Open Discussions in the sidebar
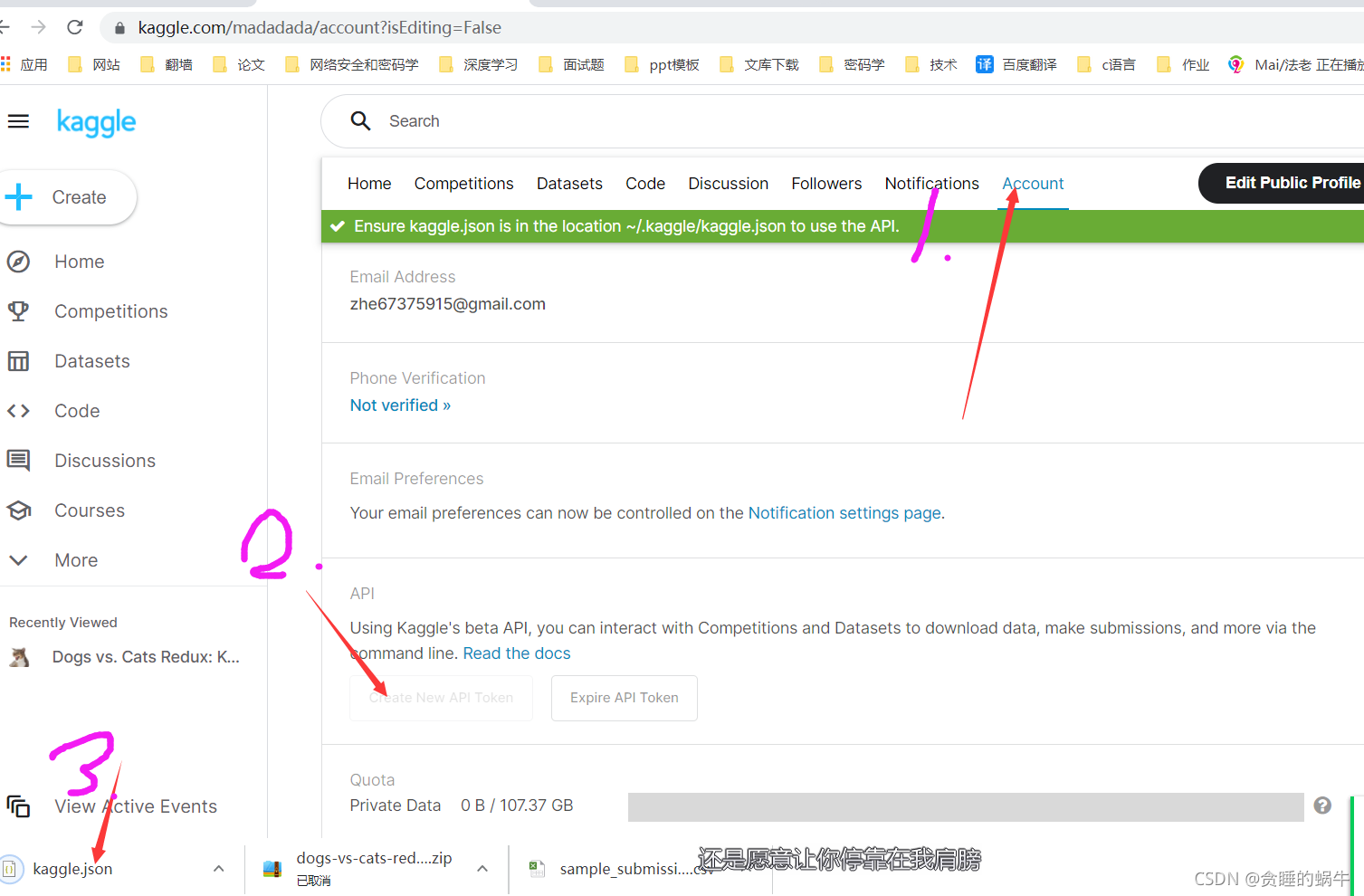The image size is (1364, 896). click(x=104, y=461)
